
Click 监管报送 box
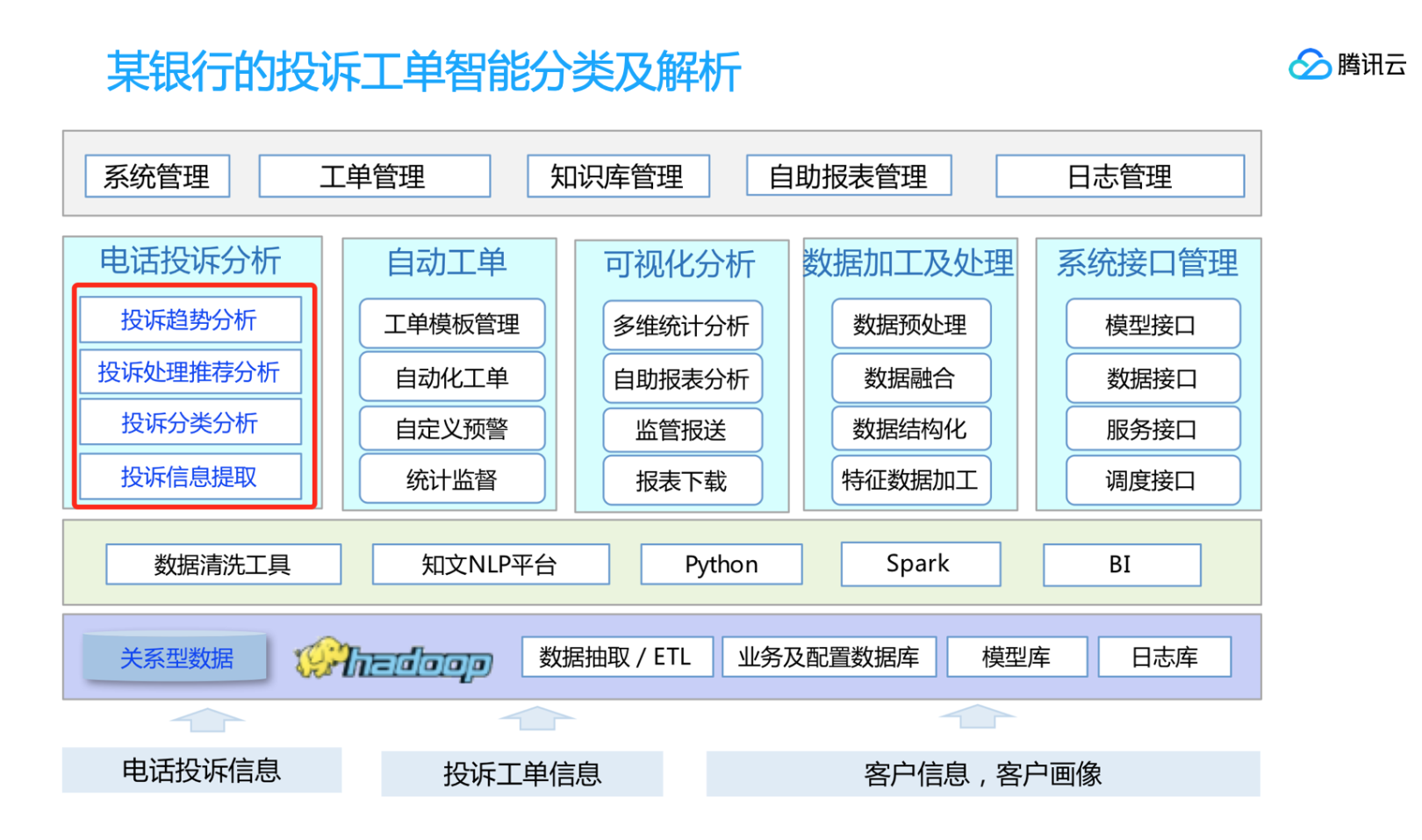pos(682,430)
